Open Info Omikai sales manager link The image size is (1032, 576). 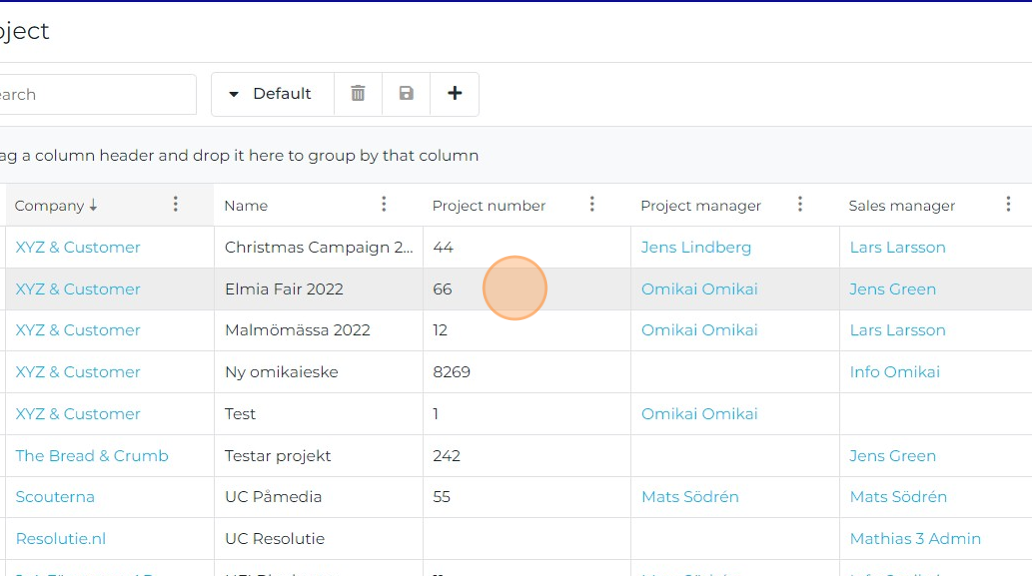pos(895,372)
